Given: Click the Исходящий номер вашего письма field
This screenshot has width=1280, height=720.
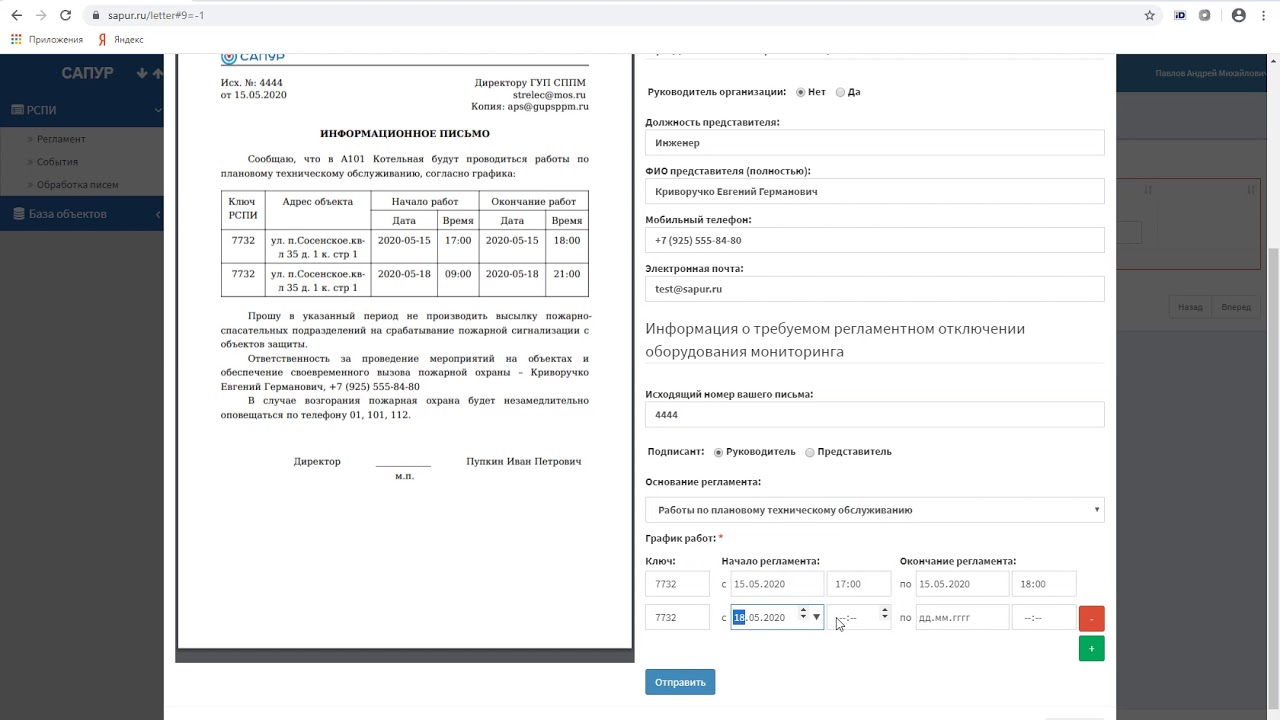Looking at the screenshot, I should tap(875, 414).
